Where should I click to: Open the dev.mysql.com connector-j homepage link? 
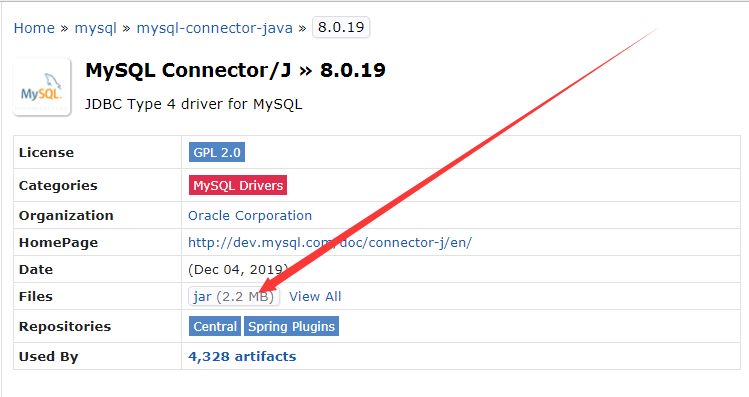click(330, 242)
